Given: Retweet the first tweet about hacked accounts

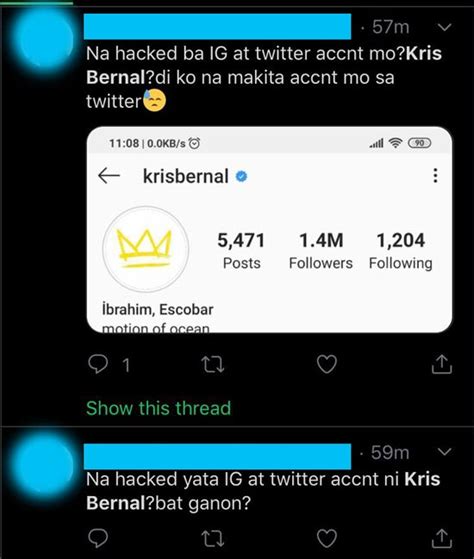Looking at the screenshot, I should pos(213,365).
